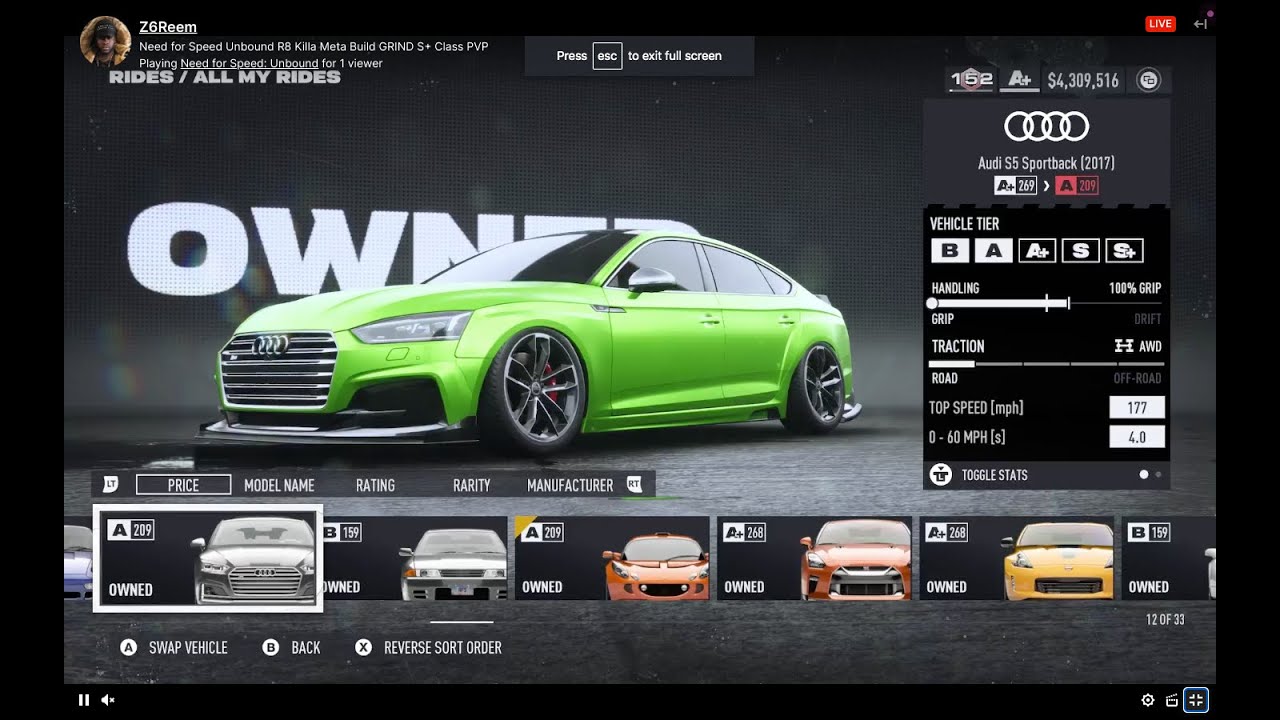Click the B button icon for Back

271,647
